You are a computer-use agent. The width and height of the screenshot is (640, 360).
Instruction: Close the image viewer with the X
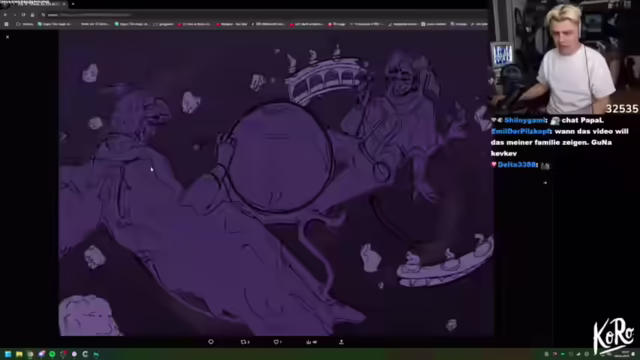[x=7, y=37]
